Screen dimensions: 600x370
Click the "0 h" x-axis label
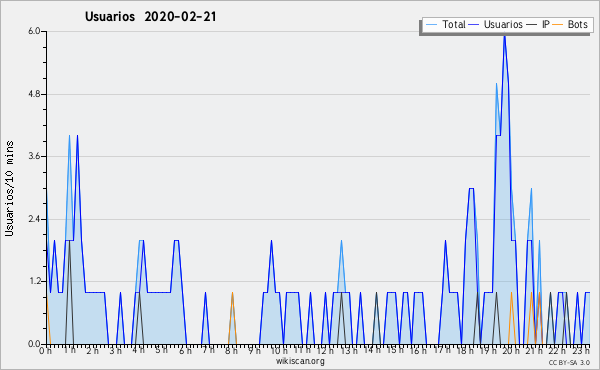pos(46,351)
